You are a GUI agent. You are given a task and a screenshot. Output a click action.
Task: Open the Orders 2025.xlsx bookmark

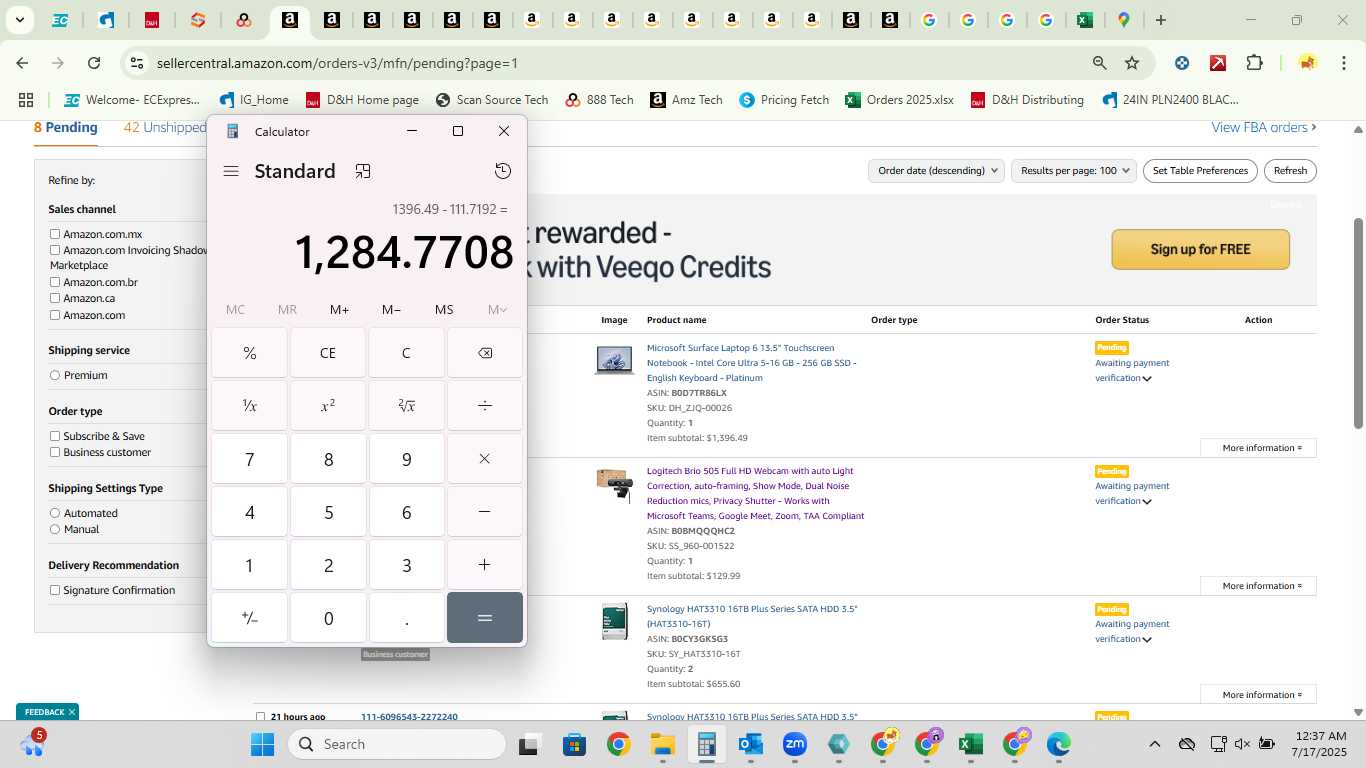pyautogui.click(x=899, y=100)
